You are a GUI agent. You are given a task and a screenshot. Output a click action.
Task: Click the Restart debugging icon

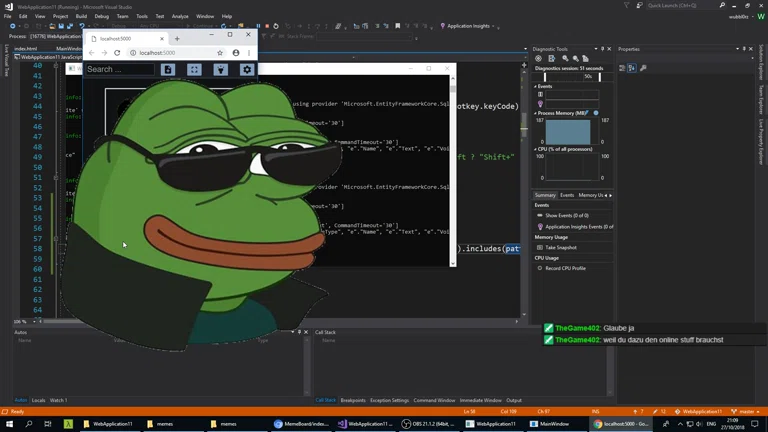(276, 26)
